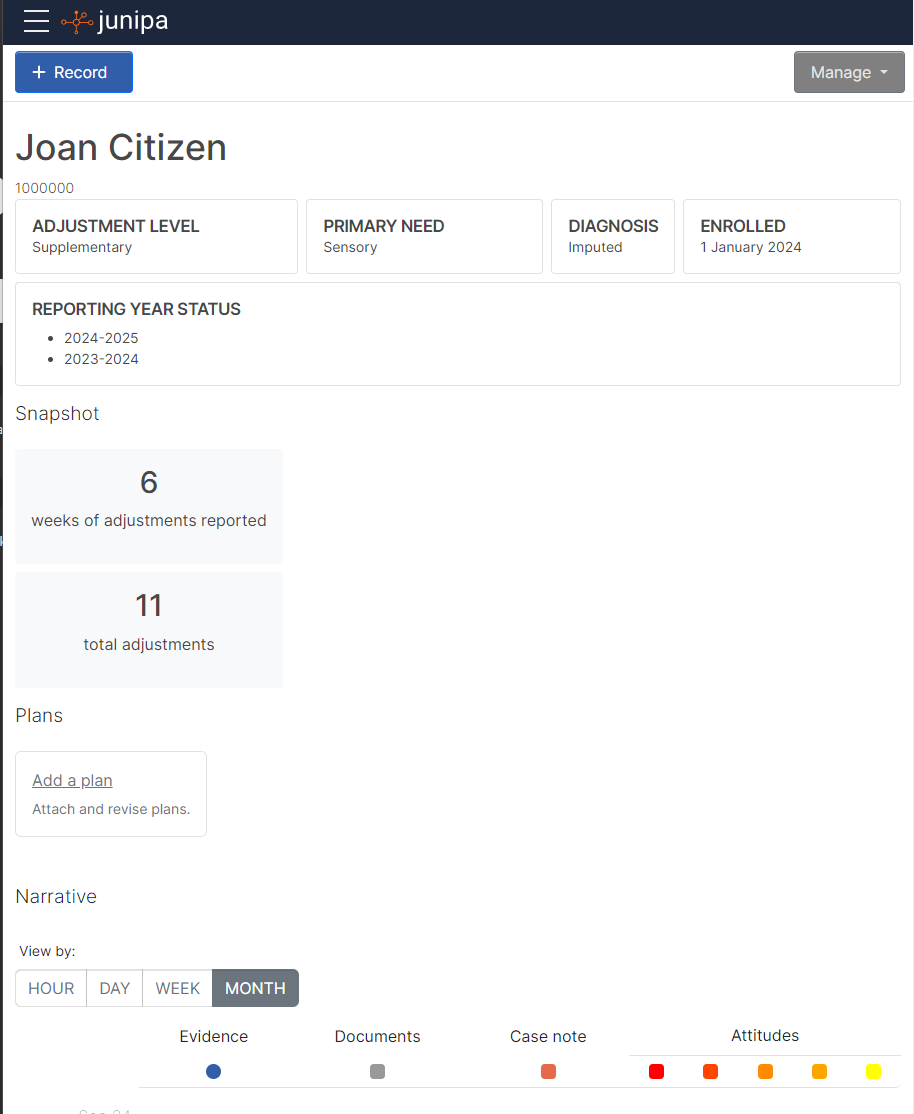The width and height of the screenshot is (914, 1114).
Task: Click the Diagnosis Imputed card
Action: (x=612, y=236)
